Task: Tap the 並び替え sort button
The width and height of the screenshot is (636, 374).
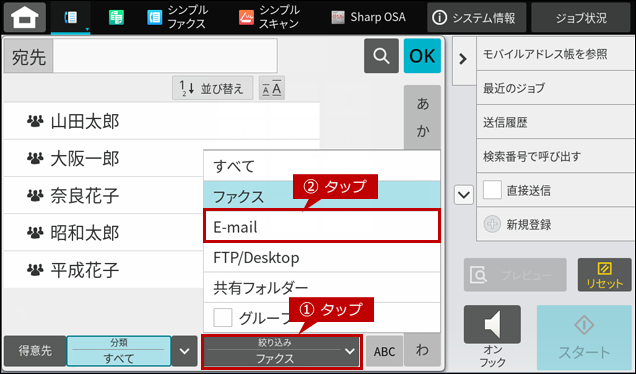Action: pos(213,88)
